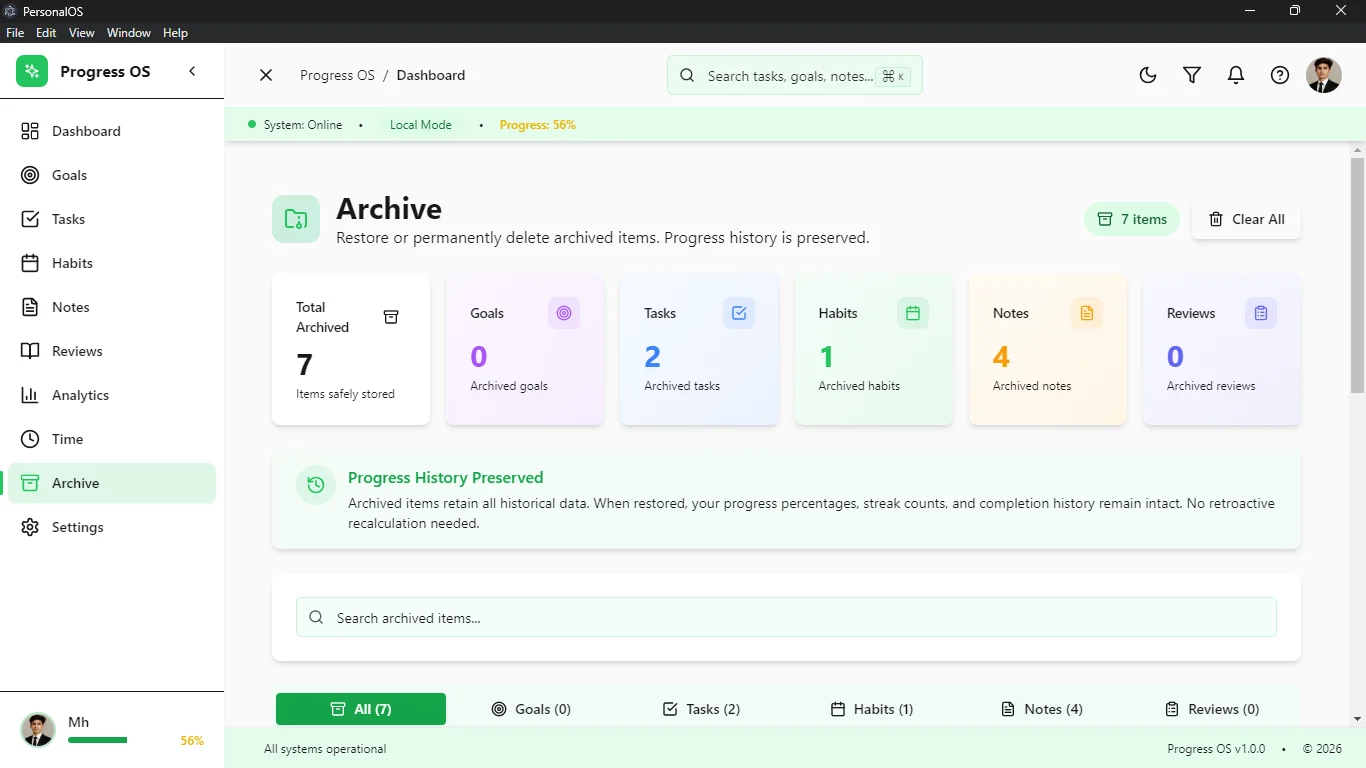
Task: Open Dashboard in the sidebar
Action: 112,131
